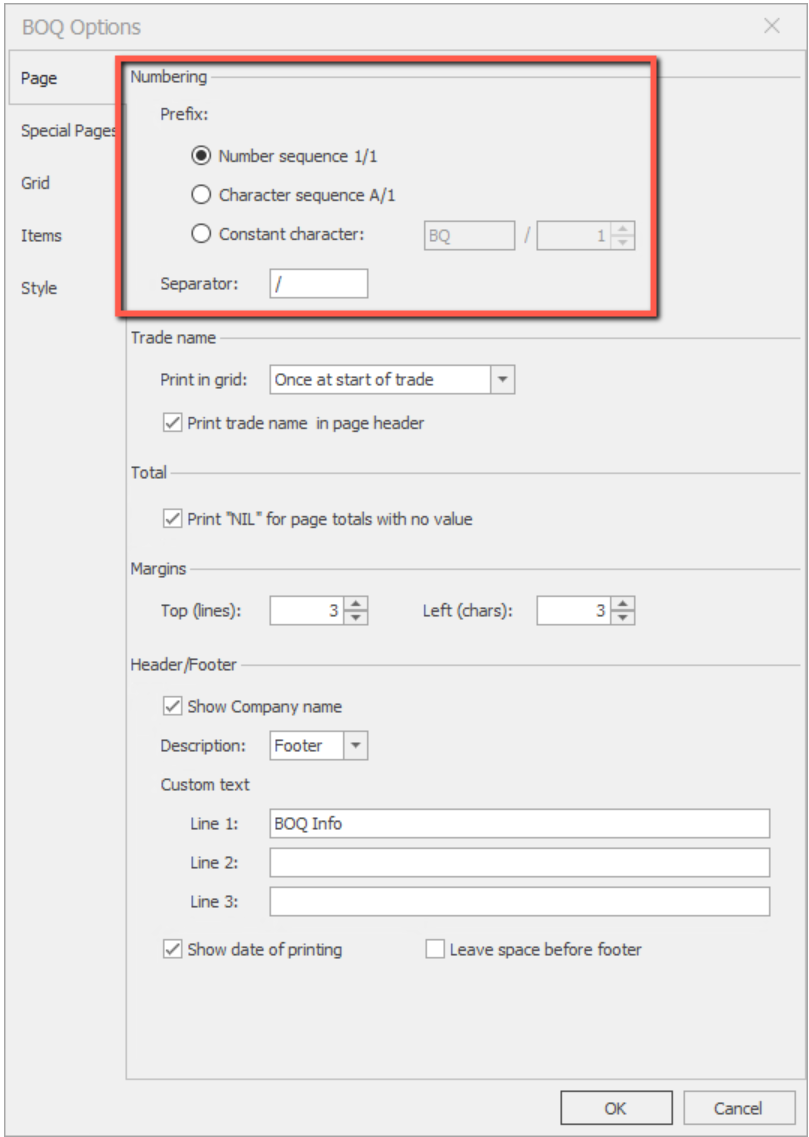
Task: Uncheck Print "NIL" for page totals
Action: tap(171, 519)
